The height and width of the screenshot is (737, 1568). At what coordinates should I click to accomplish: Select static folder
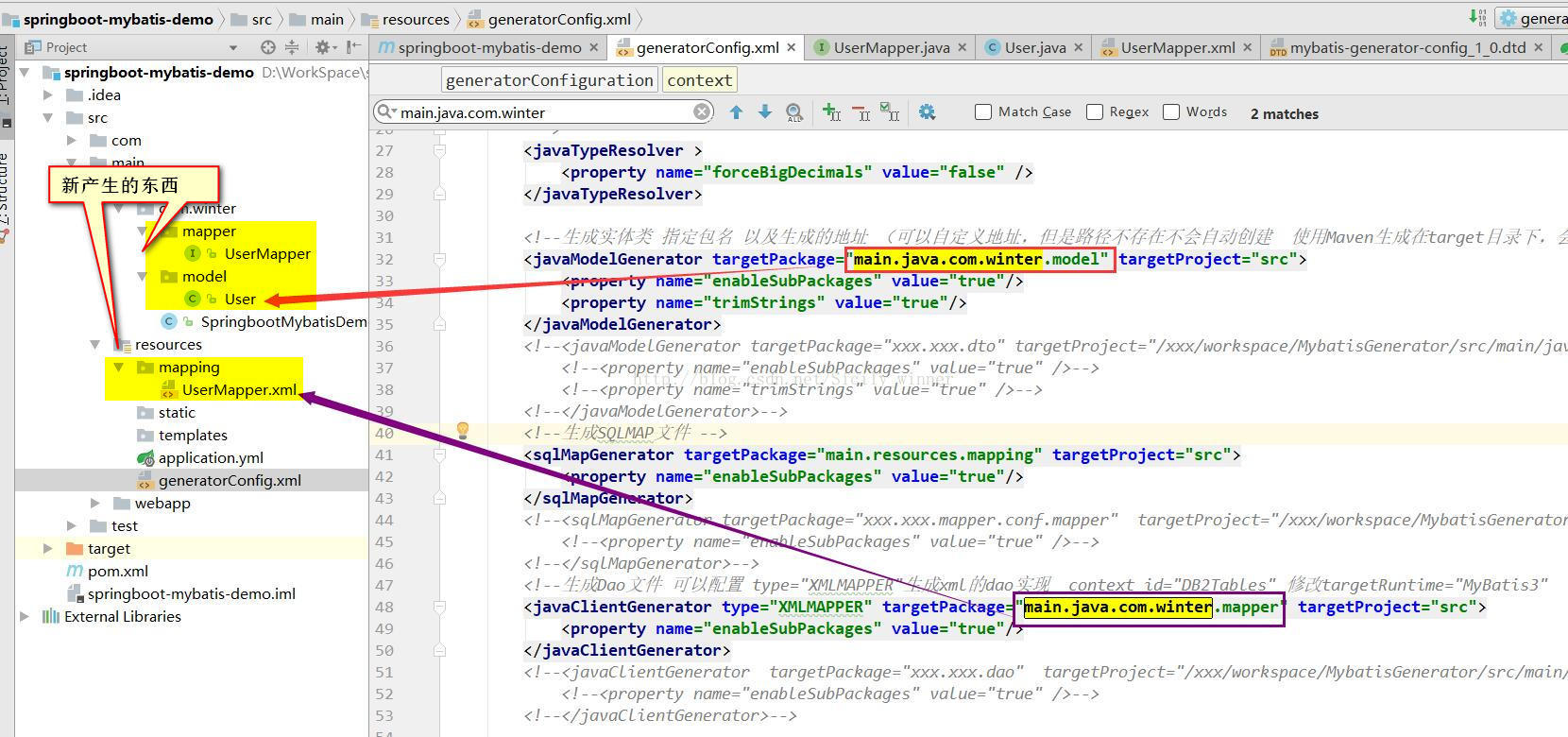tap(177, 412)
